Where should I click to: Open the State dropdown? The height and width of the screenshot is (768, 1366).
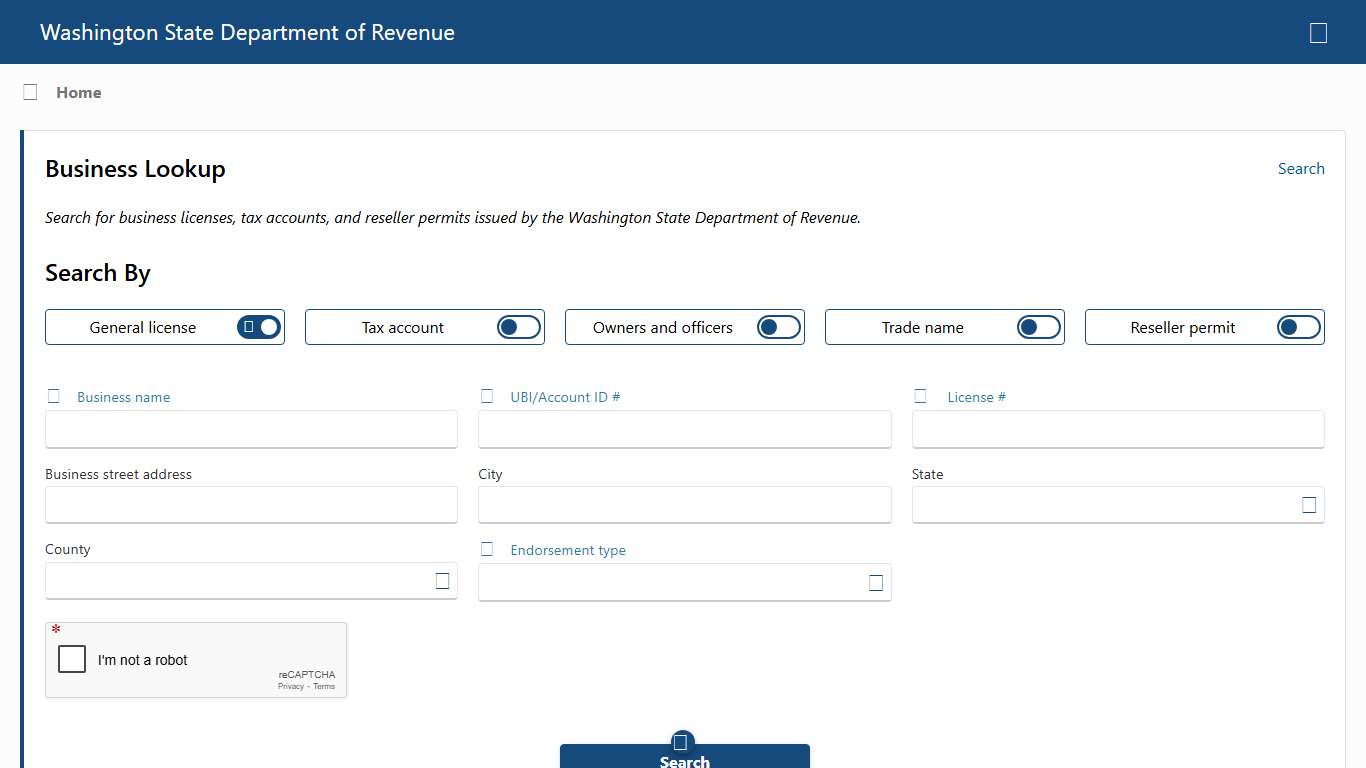pyautogui.click(x=1309, y=505)
